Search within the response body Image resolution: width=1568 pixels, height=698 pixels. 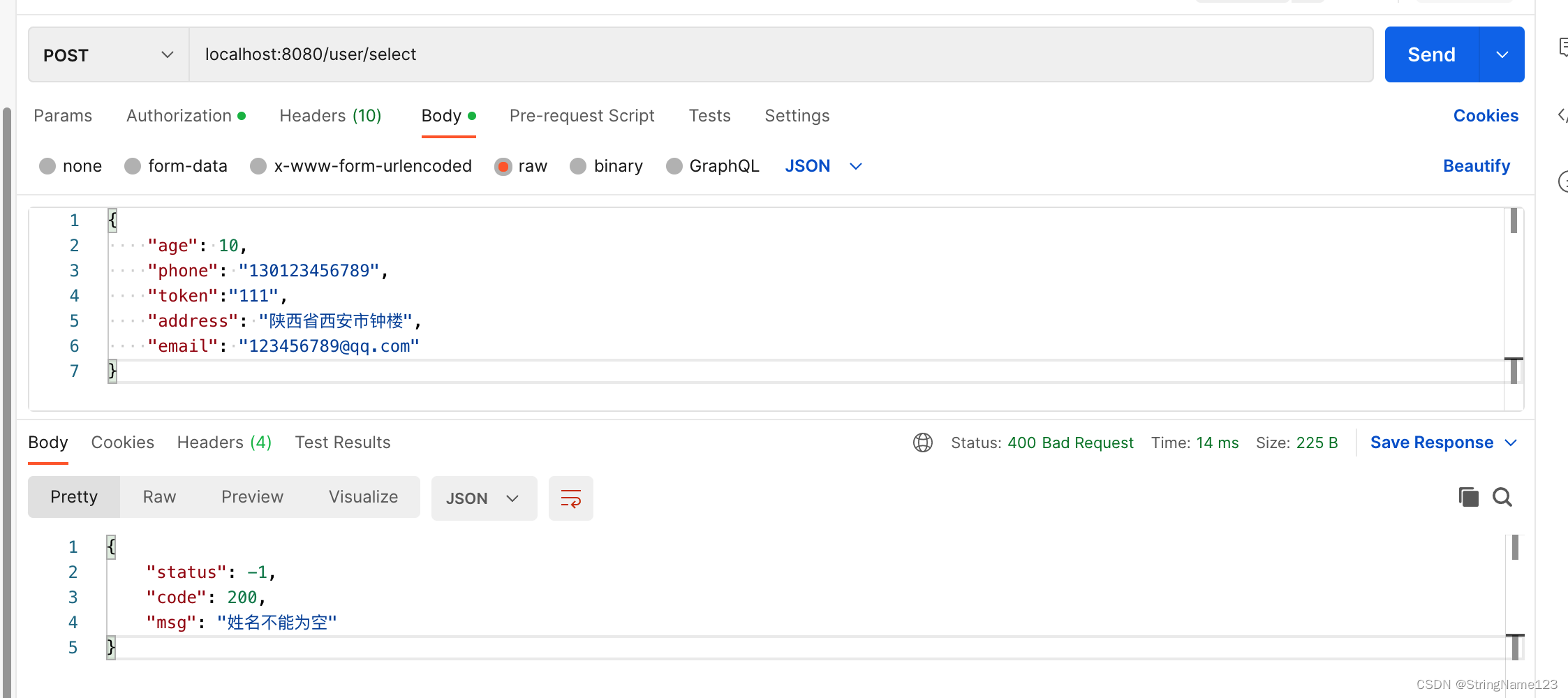tap(1502, 497)
